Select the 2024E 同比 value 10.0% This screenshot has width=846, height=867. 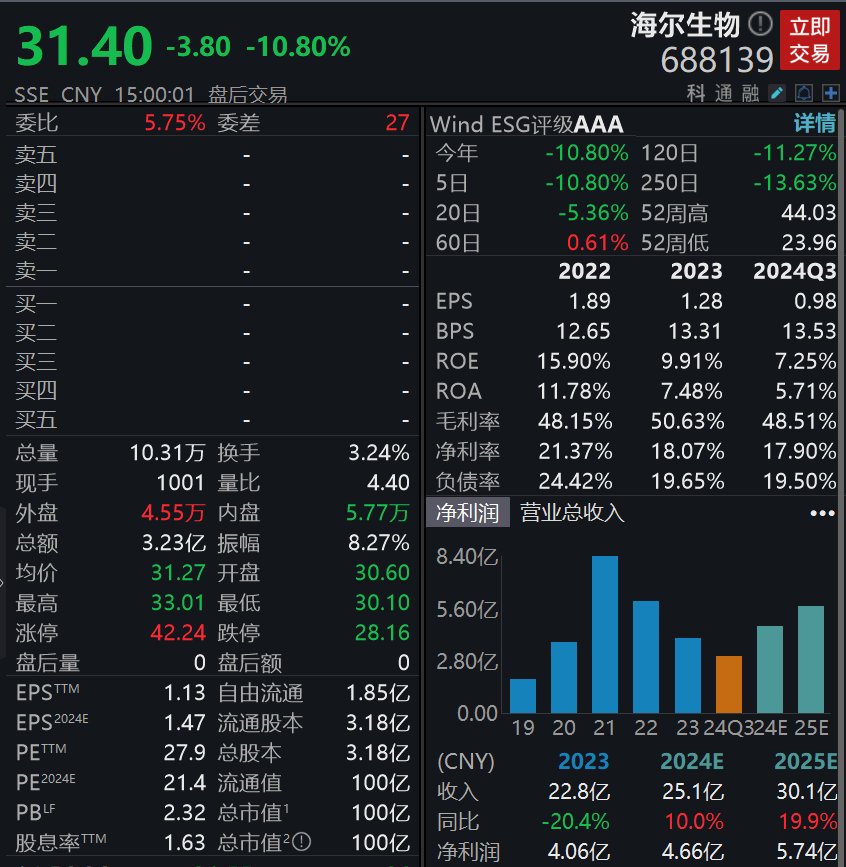[694, 821]
